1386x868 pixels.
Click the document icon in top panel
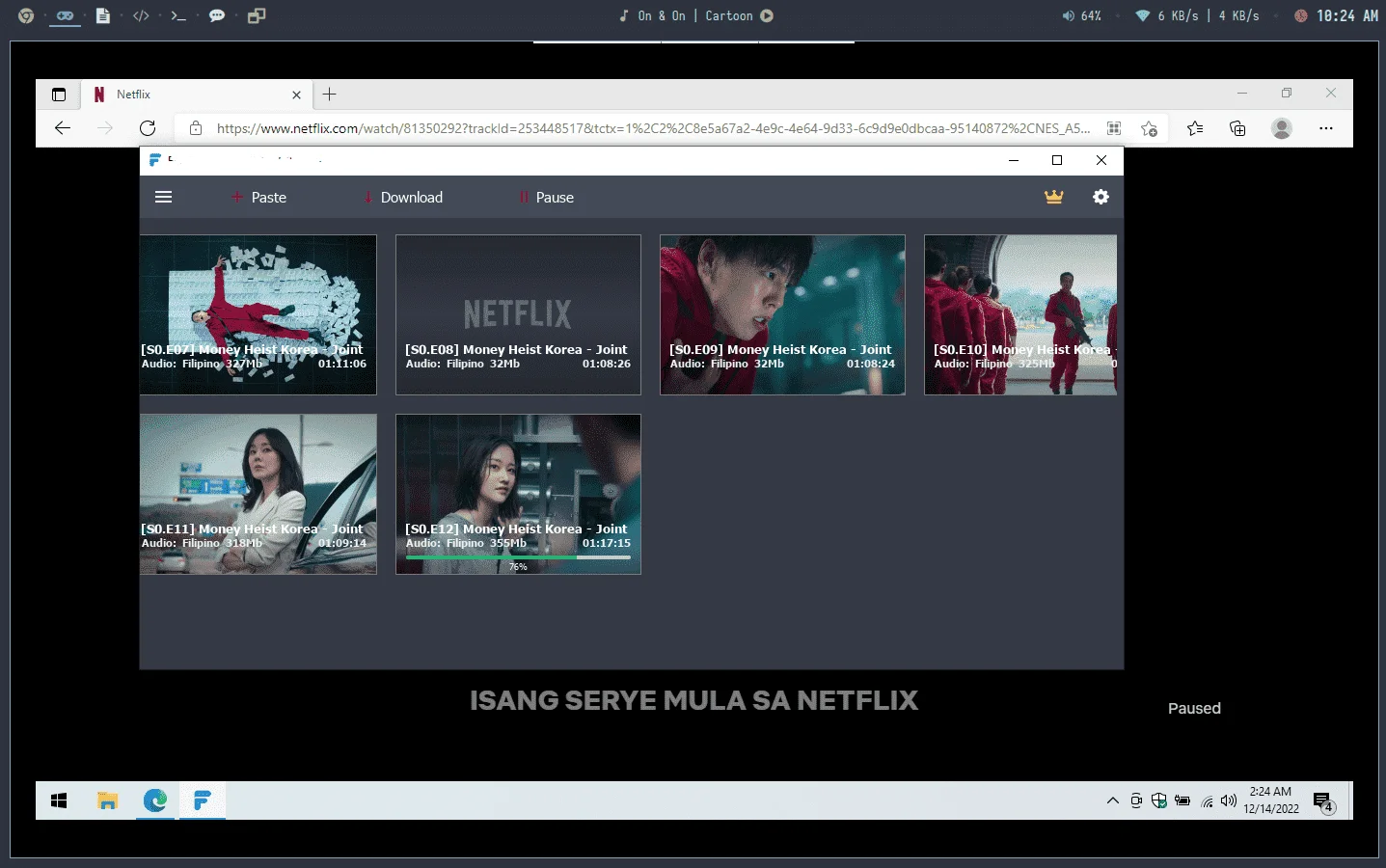pyautogui.click(x=102, y=15)
